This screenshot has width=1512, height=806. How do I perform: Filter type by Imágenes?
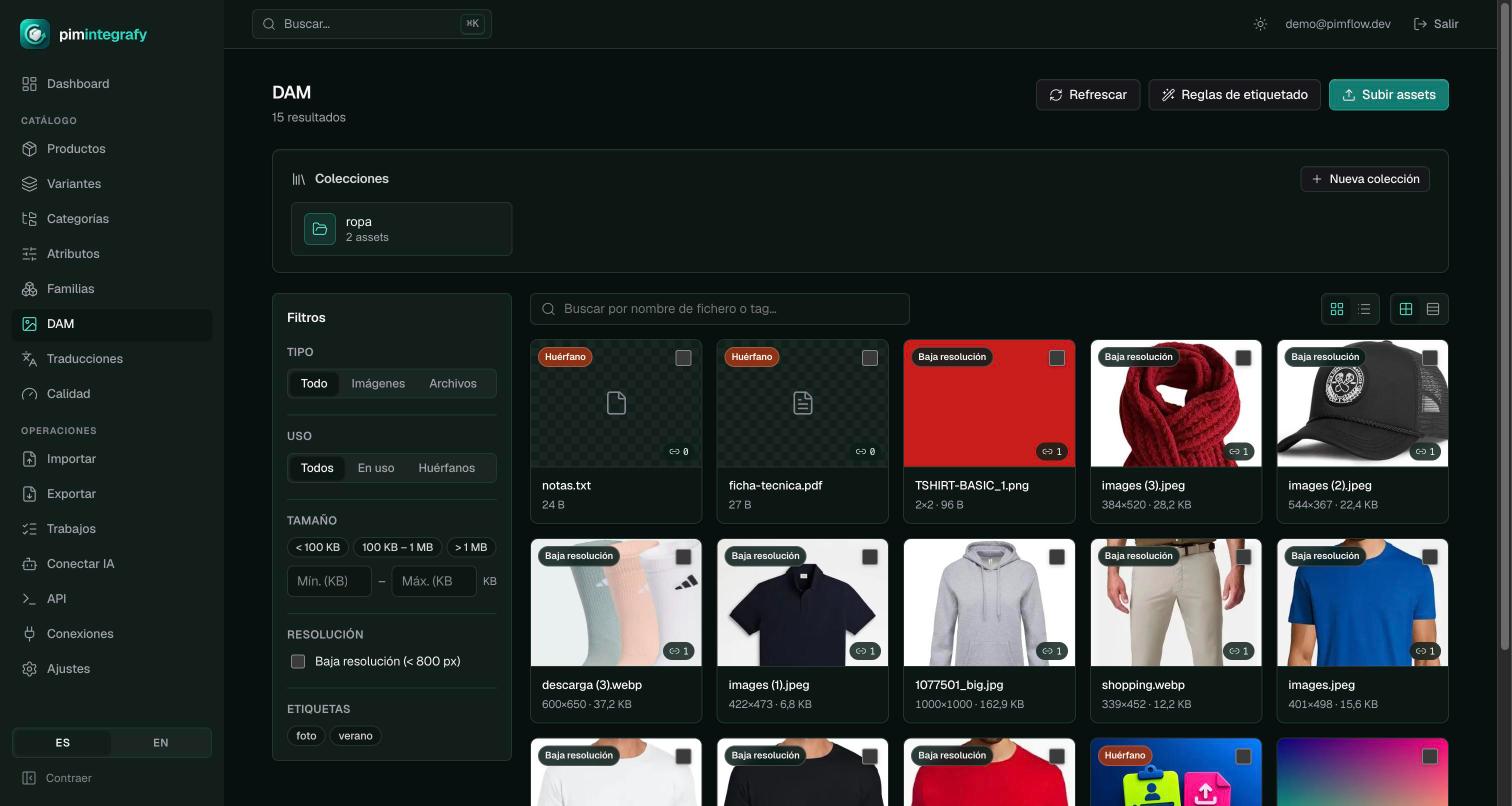378,384
